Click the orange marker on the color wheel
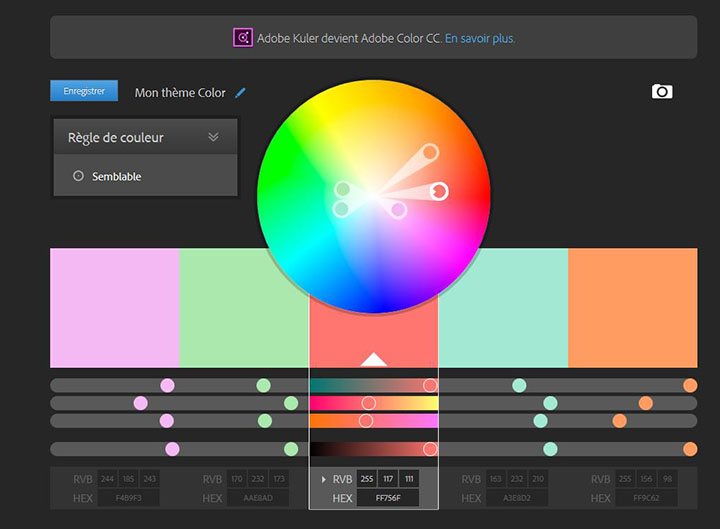The width and height of the screenshot is (720, 529). click(430, 152)
